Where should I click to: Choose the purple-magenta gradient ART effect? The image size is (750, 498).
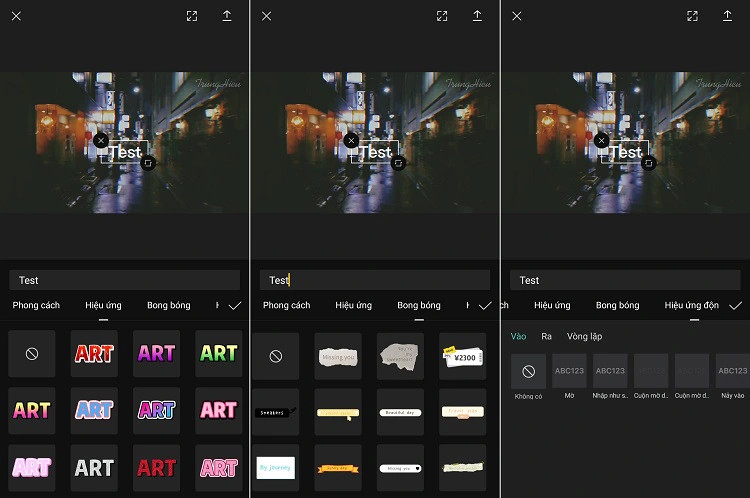click(x=156, y=353)
